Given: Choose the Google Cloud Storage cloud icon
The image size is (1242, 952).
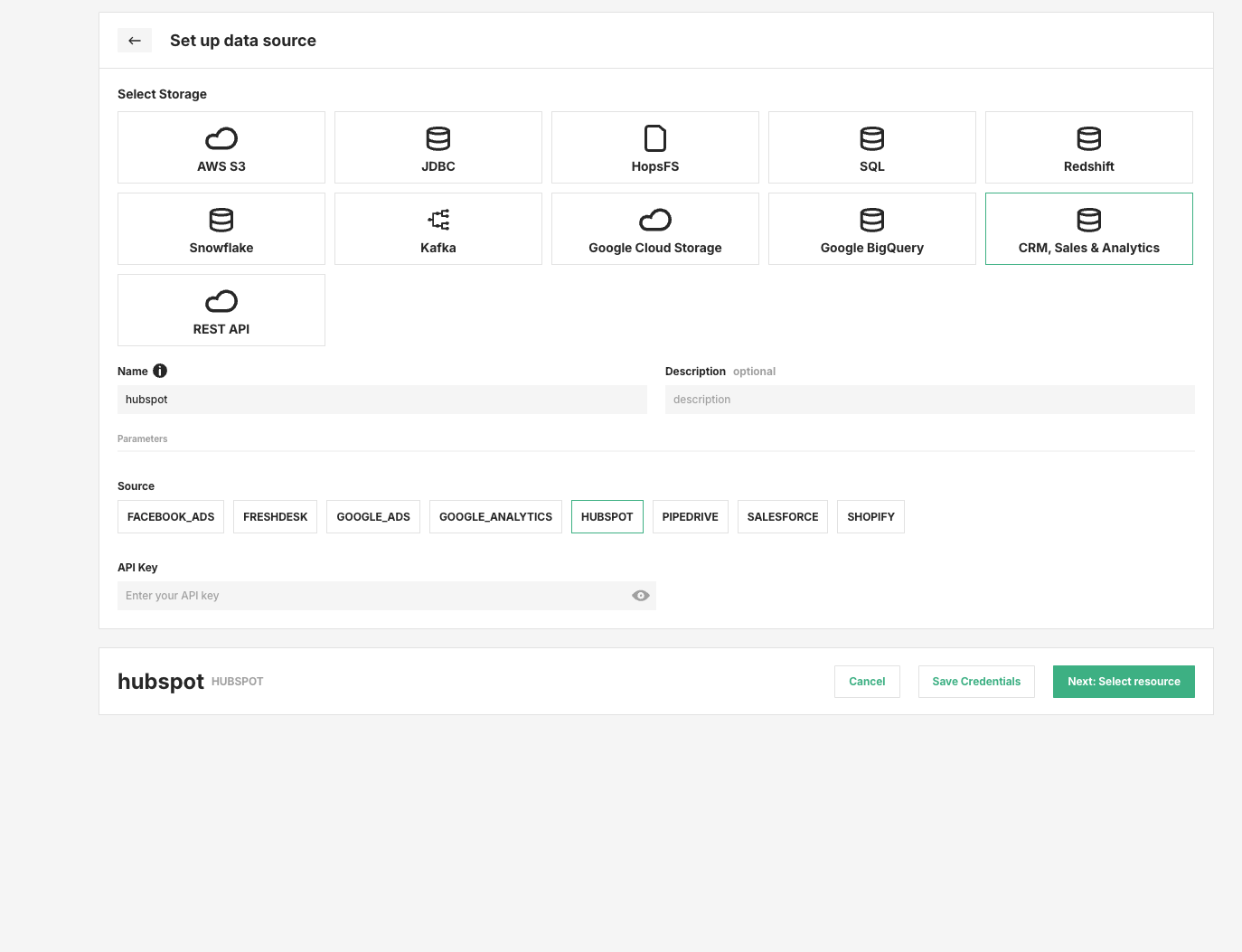Looking at the screenshot, I should click(654, 220).
